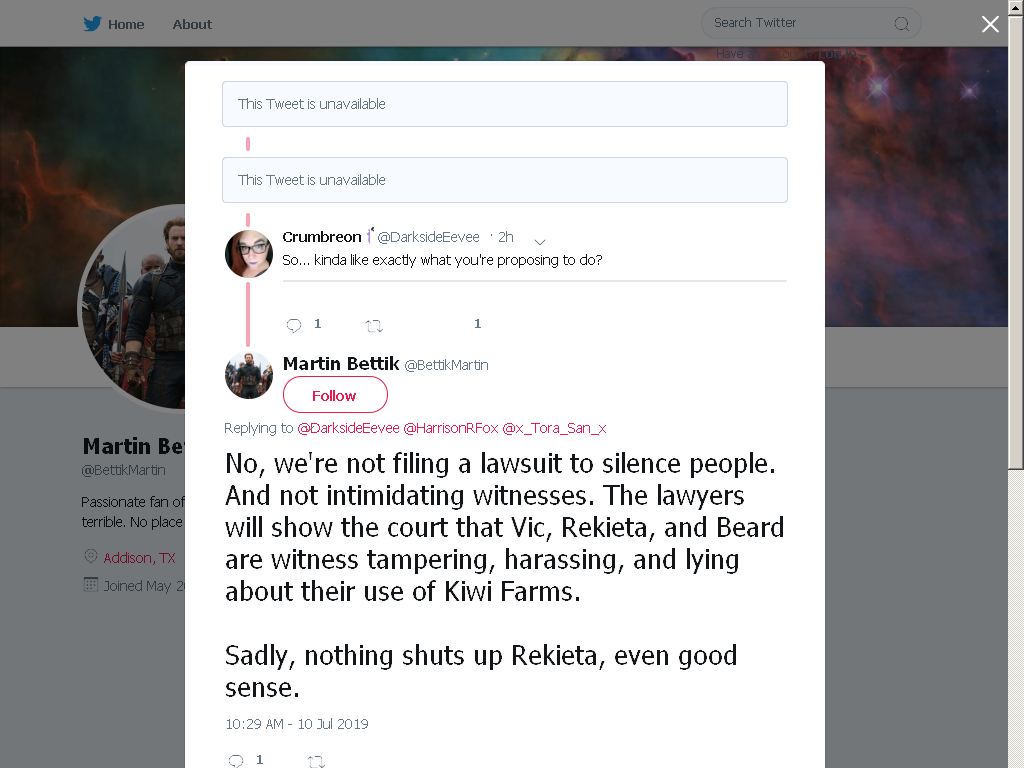Click the Addison, TX location link
The image size is (1024, 768).
[139, 558]
